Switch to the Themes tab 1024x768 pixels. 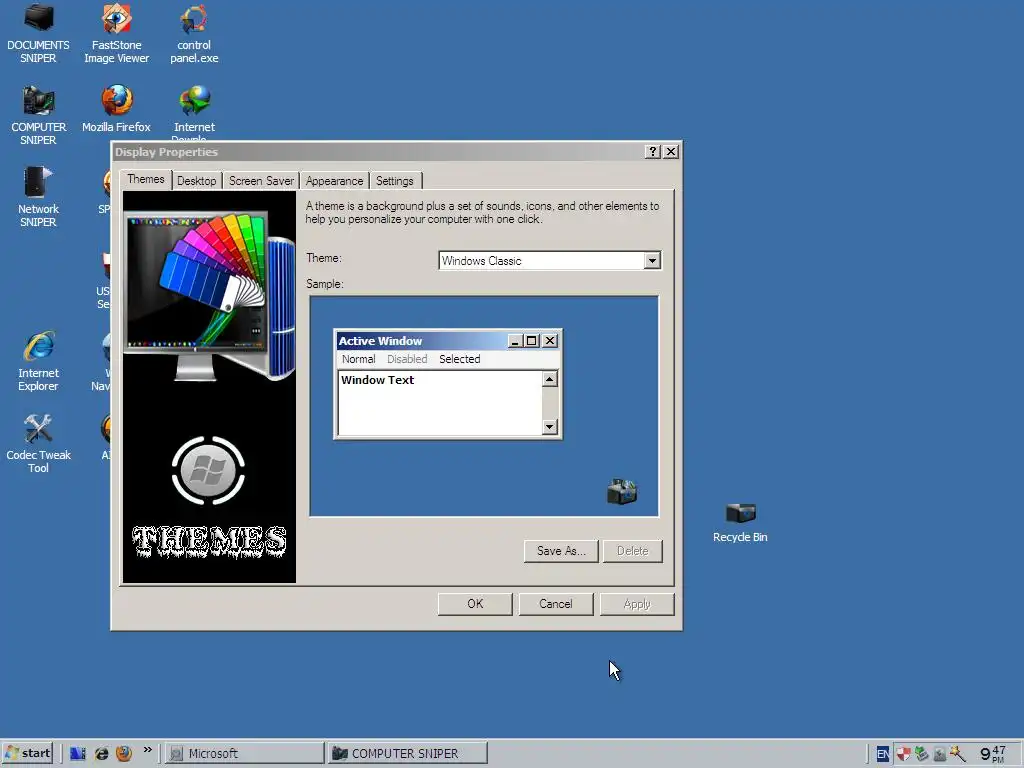click(x=146, y=180)
